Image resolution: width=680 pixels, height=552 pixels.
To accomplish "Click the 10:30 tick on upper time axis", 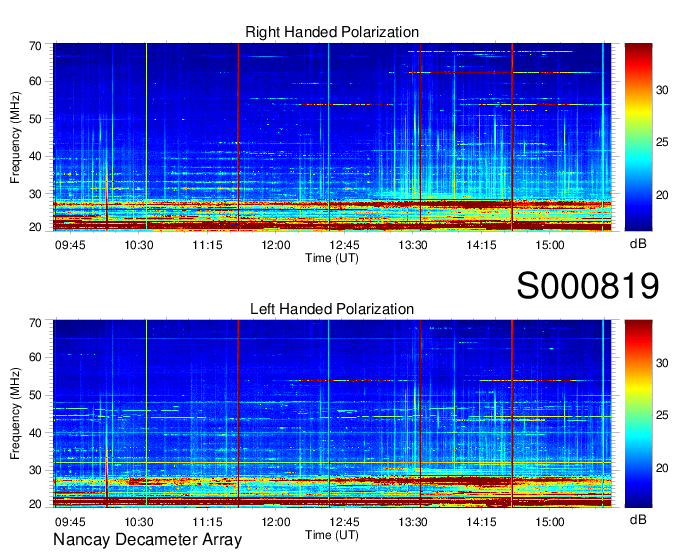I will coord(139,245).
